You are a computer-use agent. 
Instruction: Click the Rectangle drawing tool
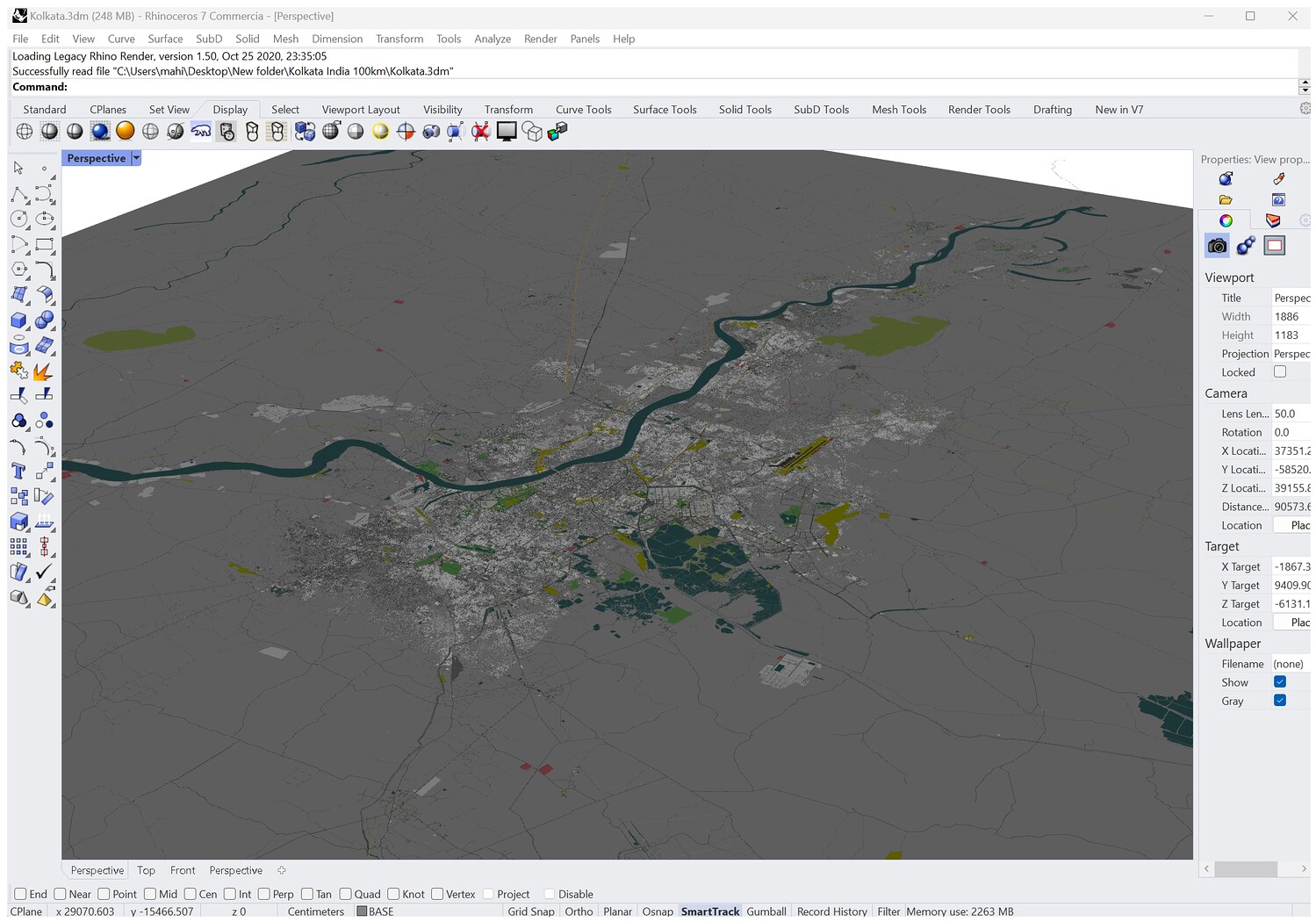click(44, 245)
